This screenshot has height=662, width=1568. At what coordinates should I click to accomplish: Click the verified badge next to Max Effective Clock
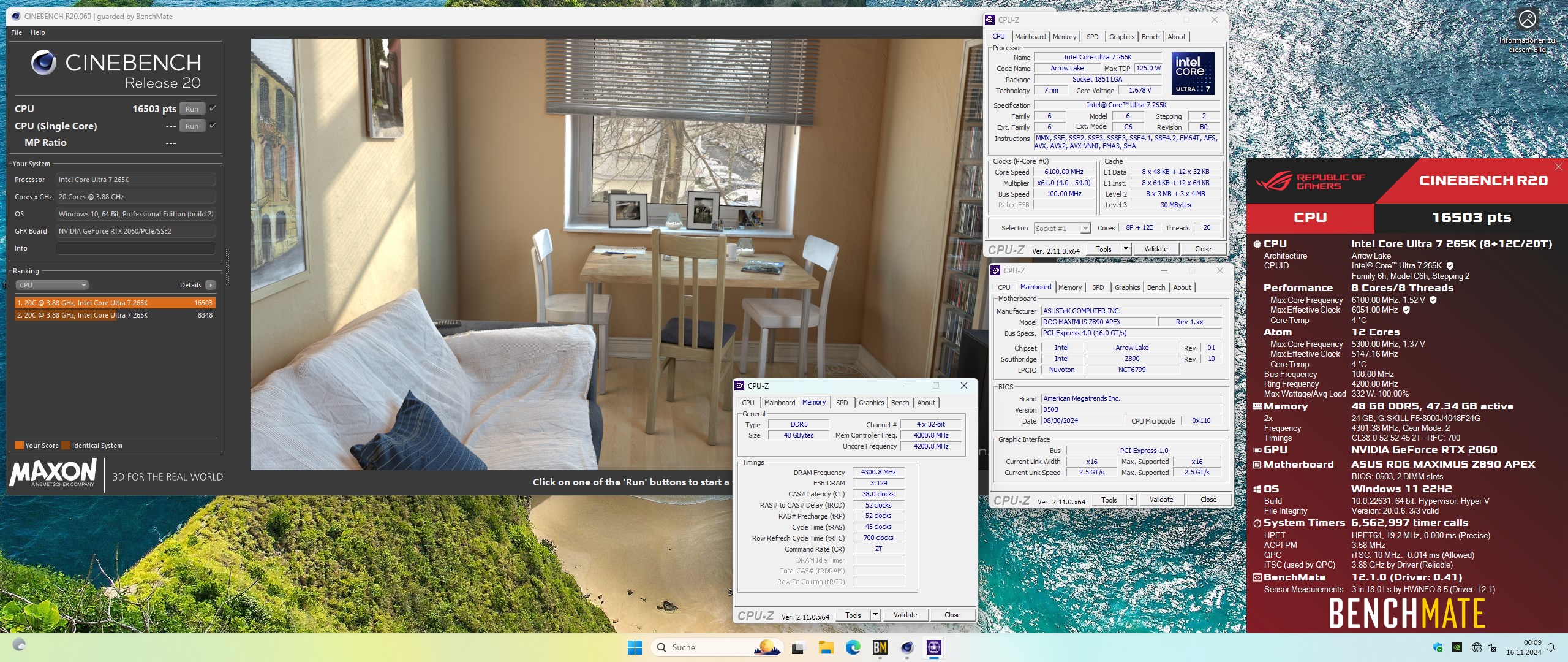tap(1406, 310)
